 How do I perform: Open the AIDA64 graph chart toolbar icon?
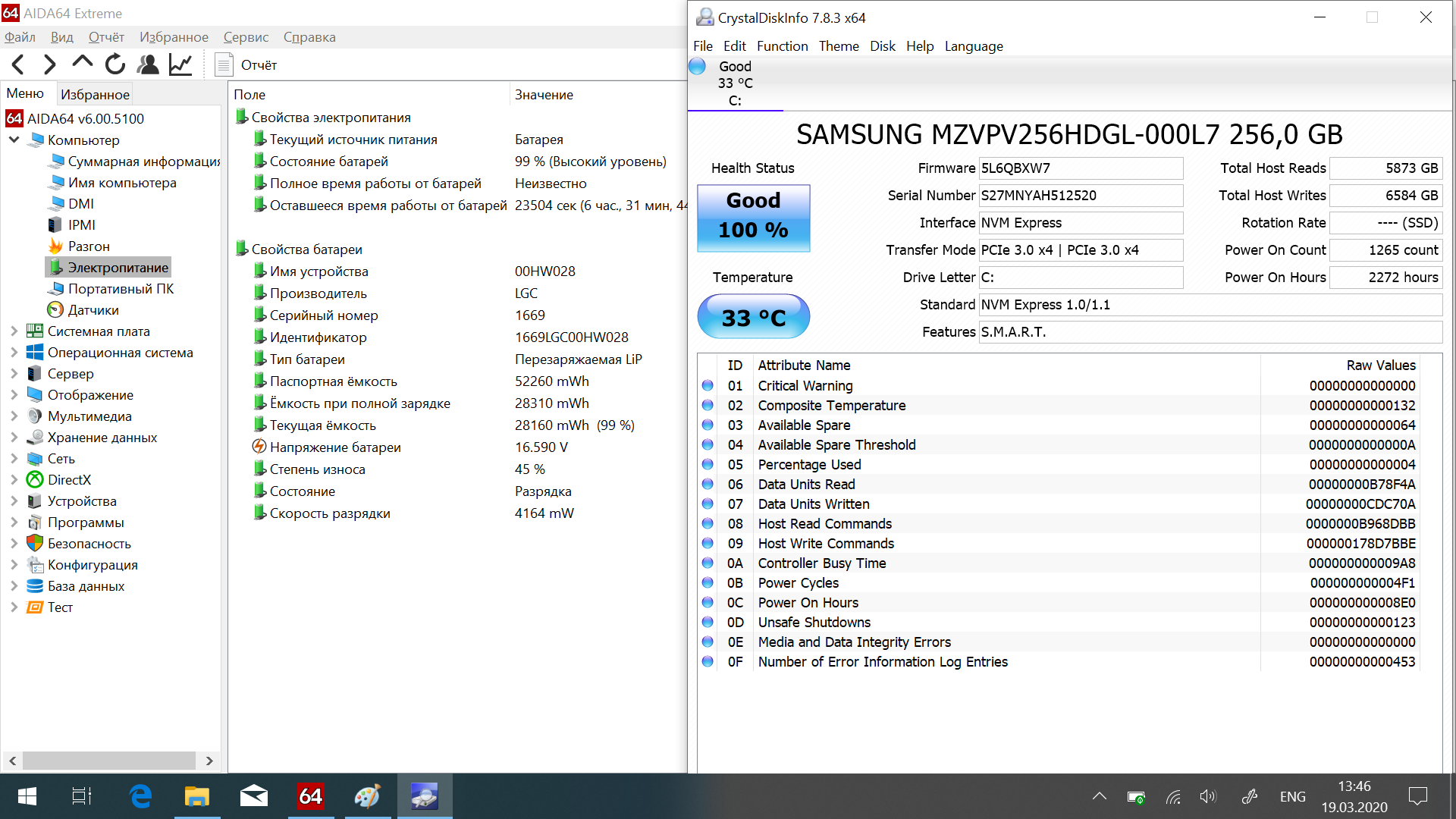180,64
